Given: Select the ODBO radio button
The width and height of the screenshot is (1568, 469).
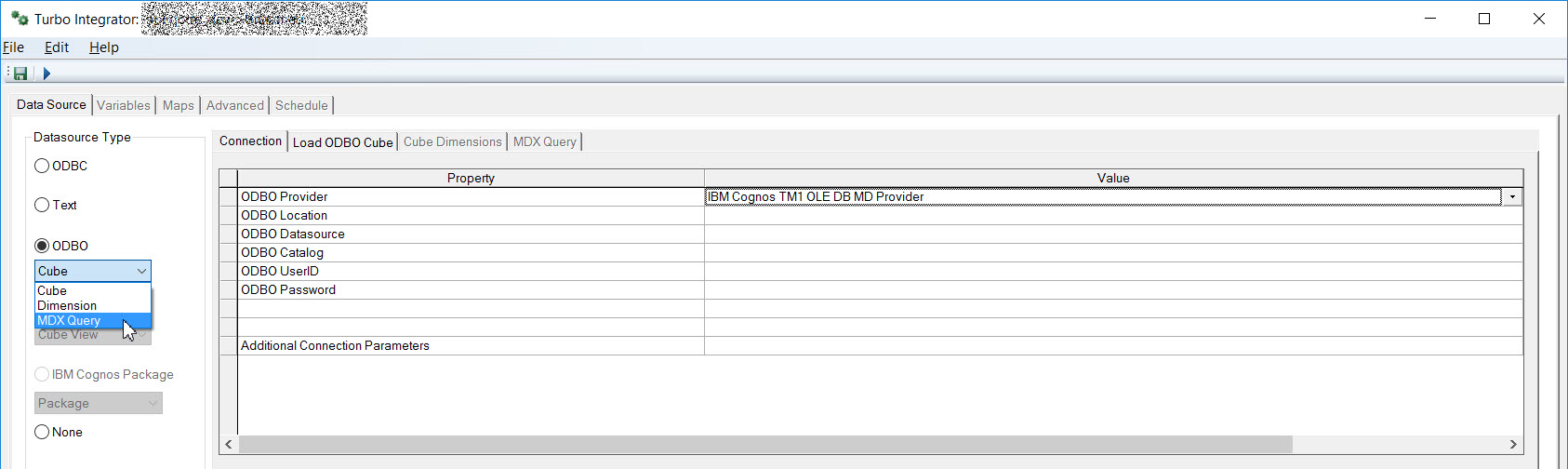Looking at the screenshot, I should click(x=42, y=246).
